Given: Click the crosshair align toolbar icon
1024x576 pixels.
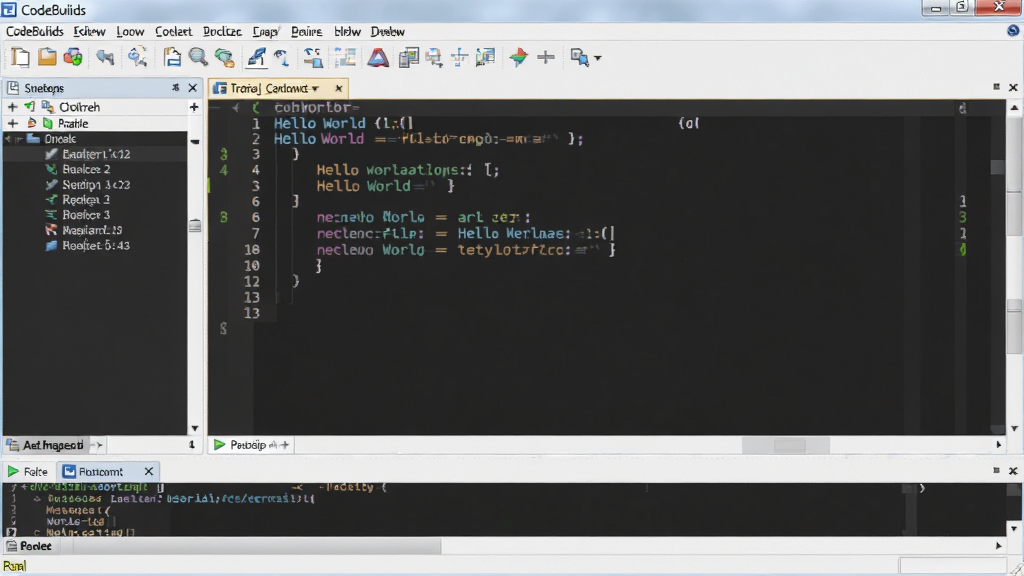Looking at the screenshot, I should (460, 57).
